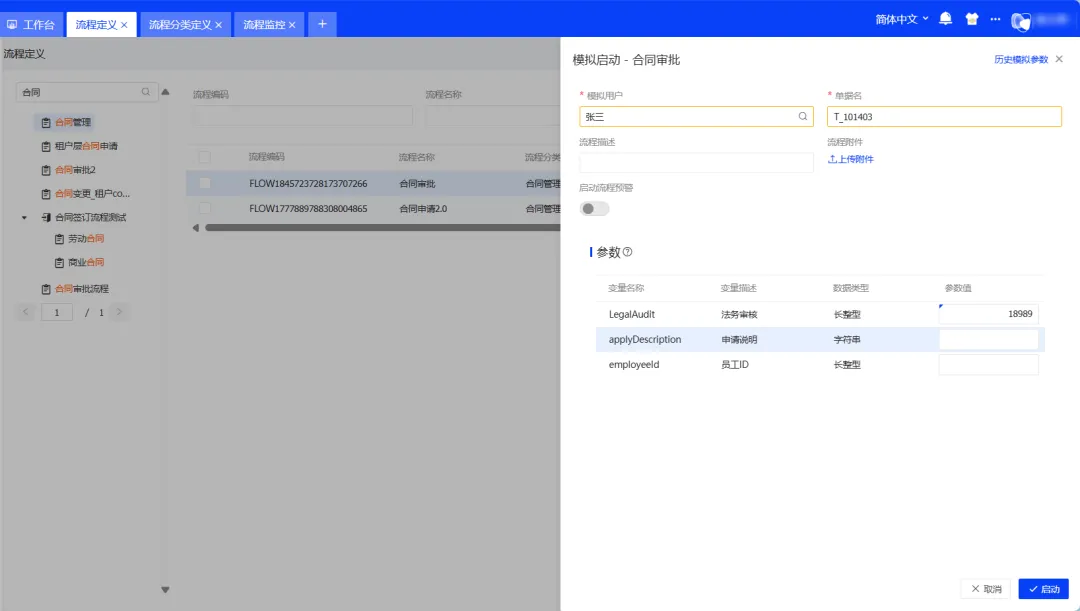Click the applyDescription parameter value field
Screen dimensions: 1080x611
[988, 340]
